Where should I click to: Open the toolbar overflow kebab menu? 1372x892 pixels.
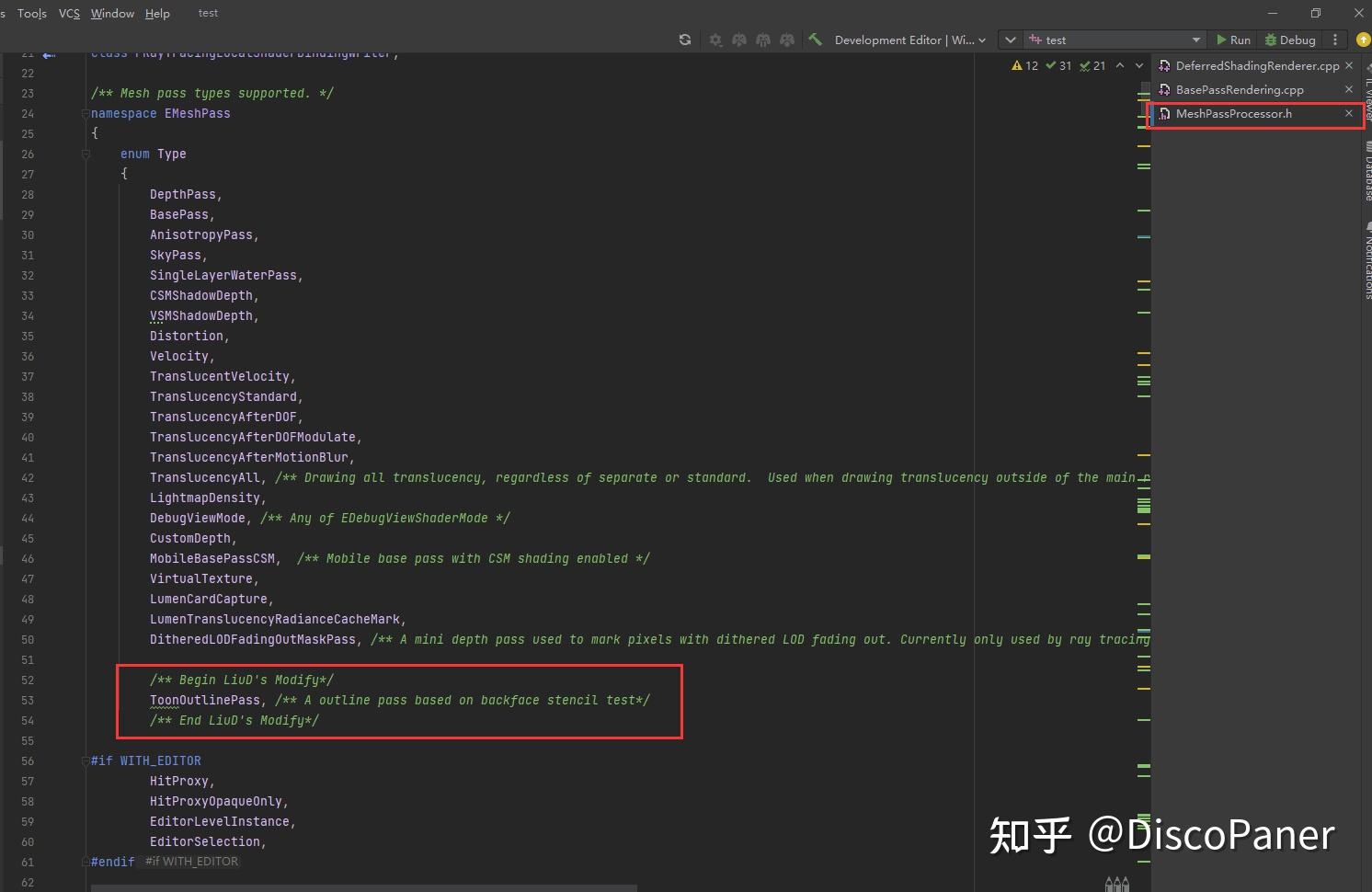(1335, 40)
